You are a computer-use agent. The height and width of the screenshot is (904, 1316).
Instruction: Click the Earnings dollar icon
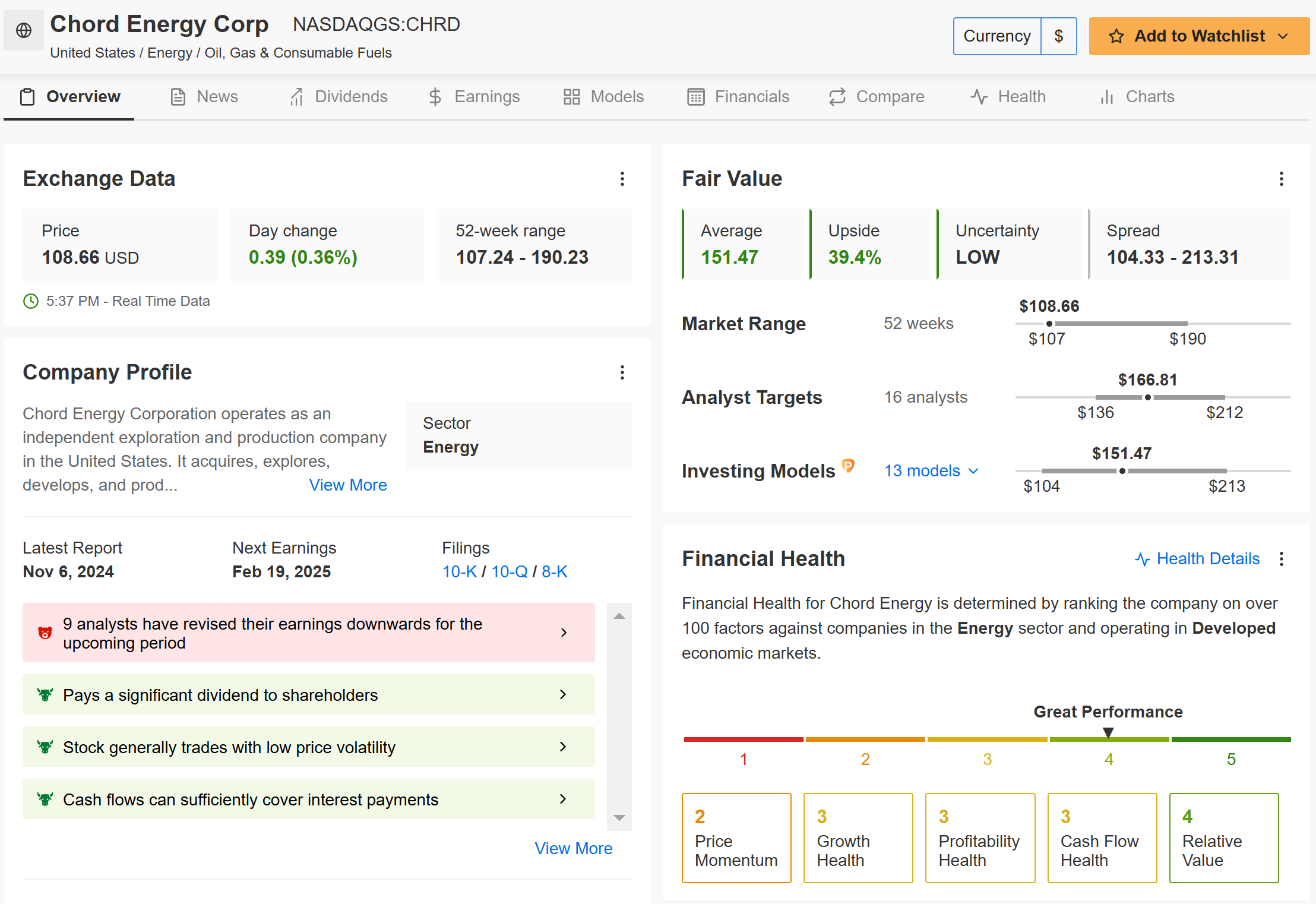[x=435, y=97]
